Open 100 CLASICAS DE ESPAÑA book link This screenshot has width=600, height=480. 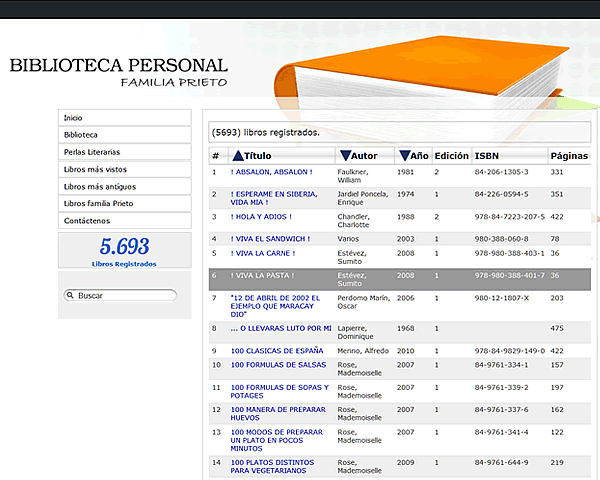[278, 351]
